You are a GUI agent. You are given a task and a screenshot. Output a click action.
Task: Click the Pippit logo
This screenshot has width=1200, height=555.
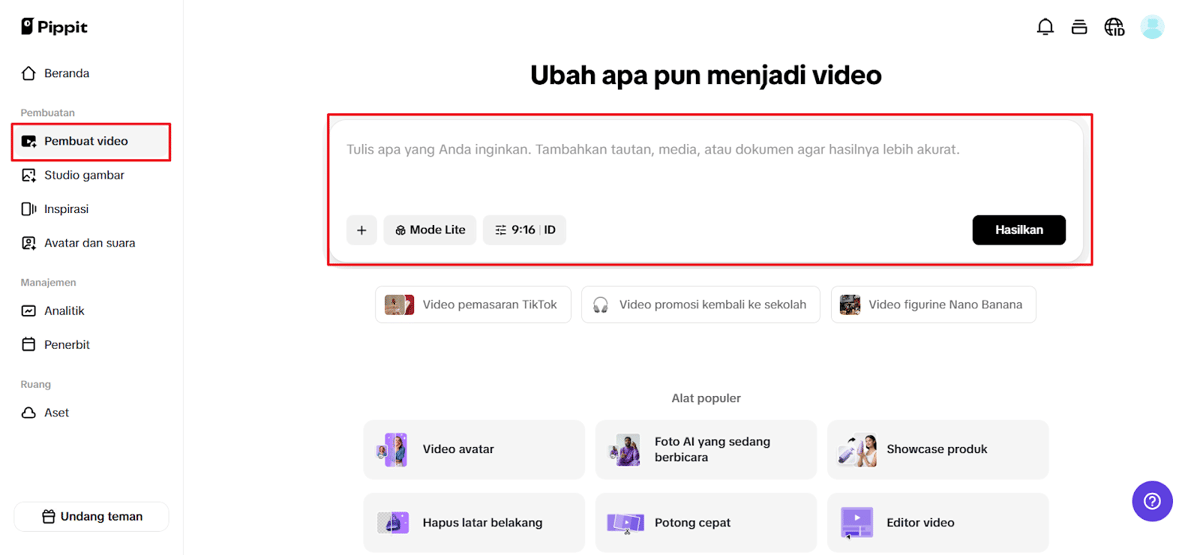click(55, 27)
